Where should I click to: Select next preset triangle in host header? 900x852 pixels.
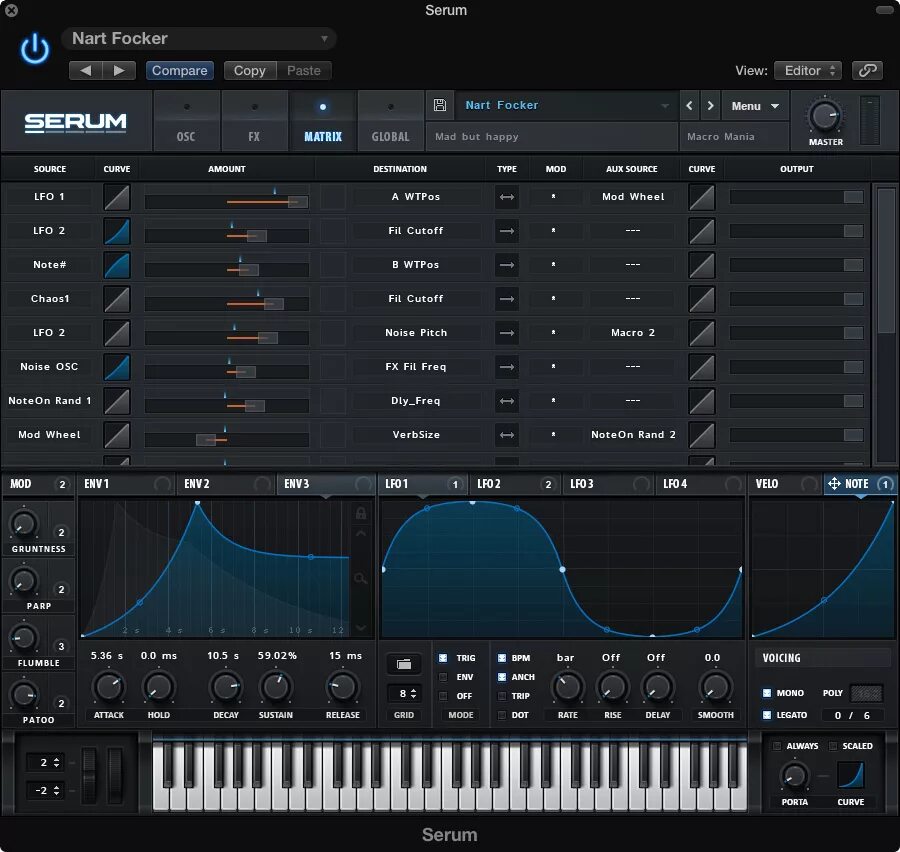(x=119, y=71)
